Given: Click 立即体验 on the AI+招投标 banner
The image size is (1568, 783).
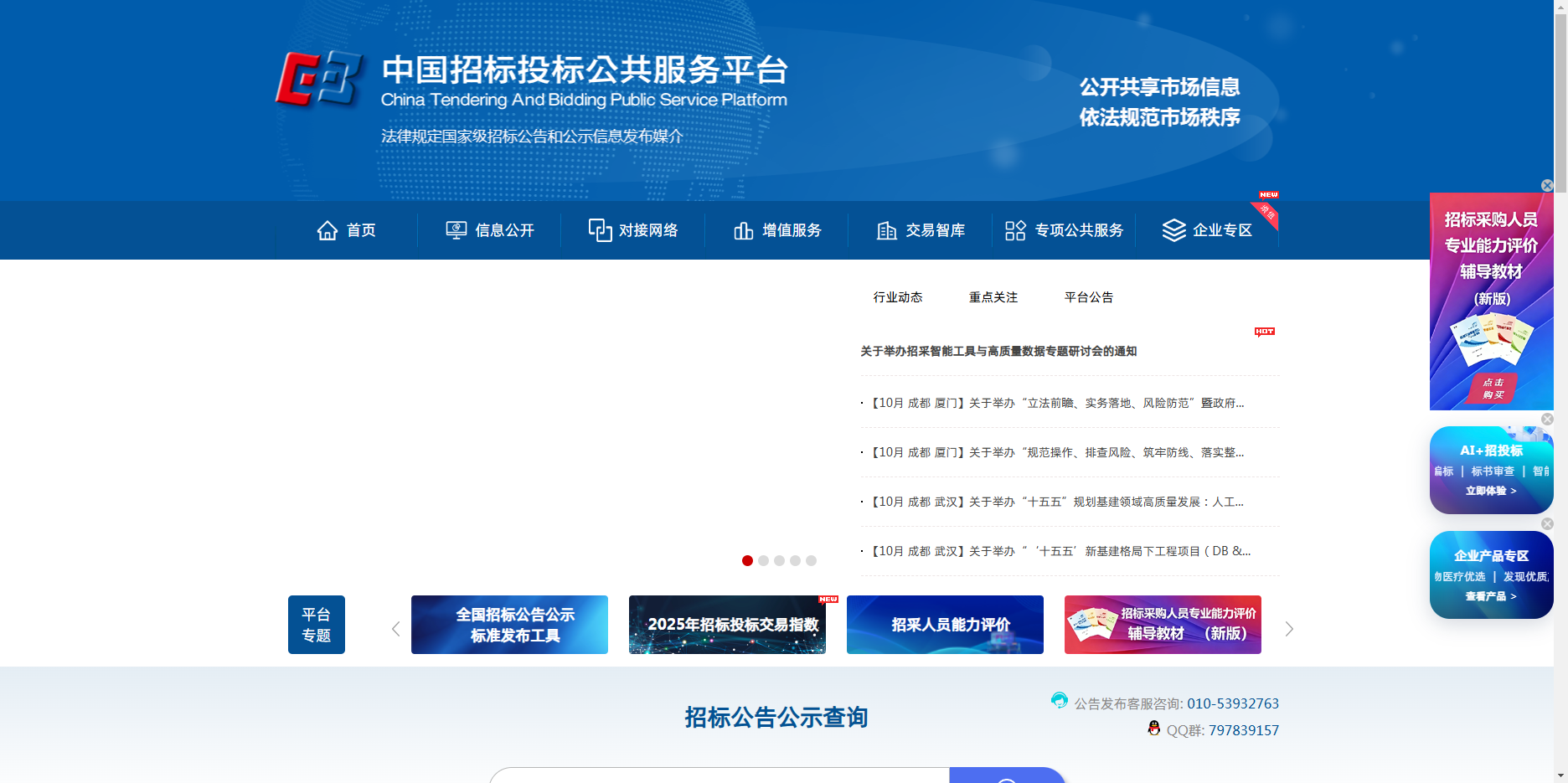Looking at the screenshot, I should 1491,491.
